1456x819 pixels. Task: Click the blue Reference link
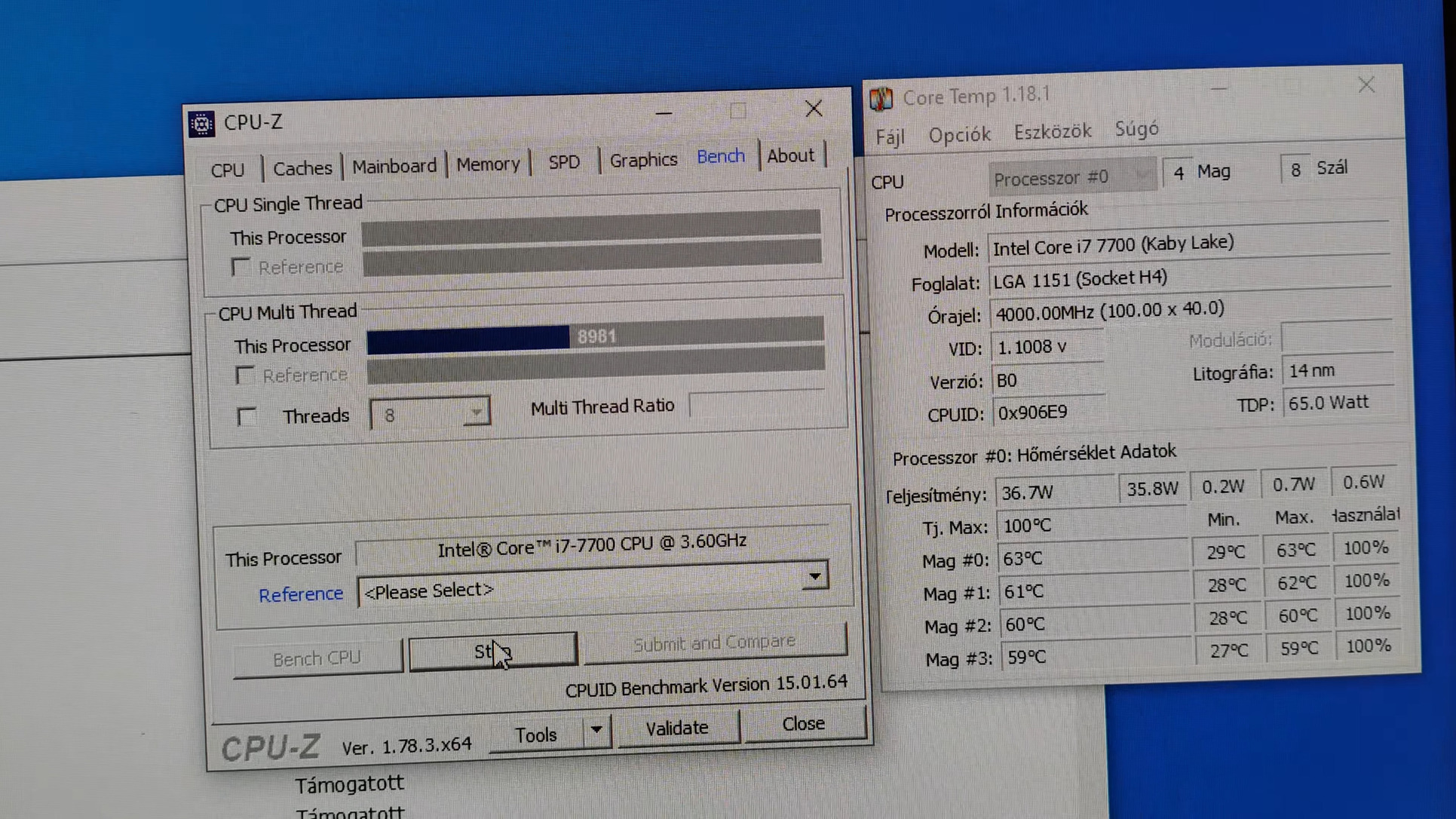[300, 594]
